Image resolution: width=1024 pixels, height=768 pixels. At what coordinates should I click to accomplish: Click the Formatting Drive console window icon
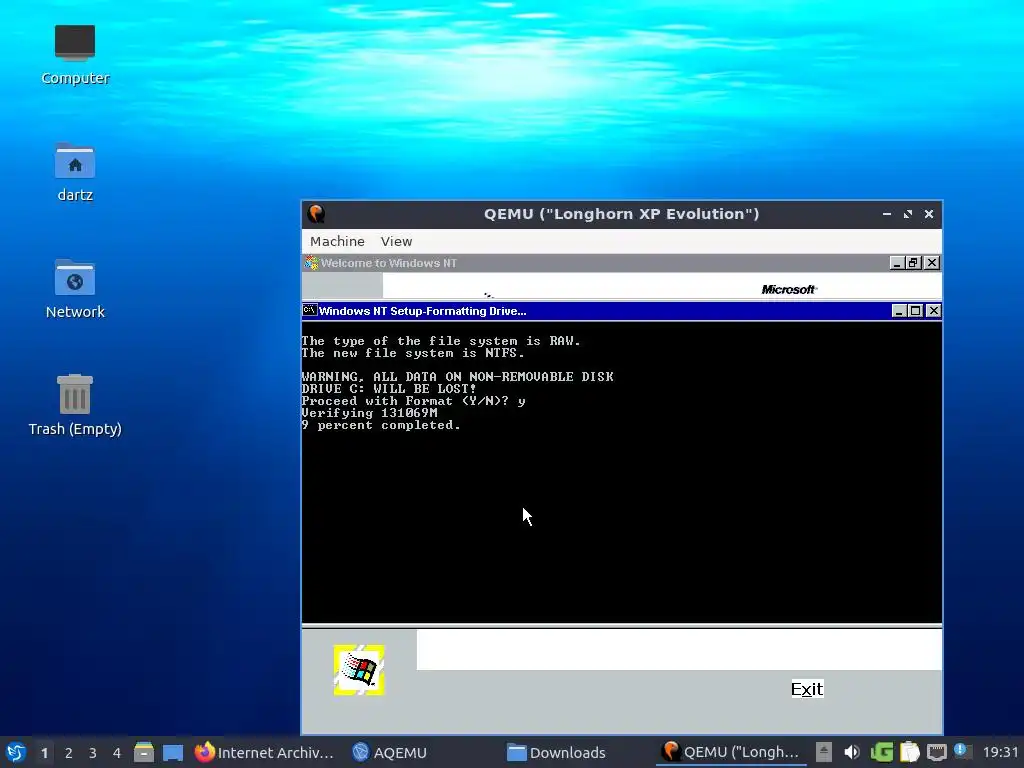pyautogui.click(x=310, y=310)
